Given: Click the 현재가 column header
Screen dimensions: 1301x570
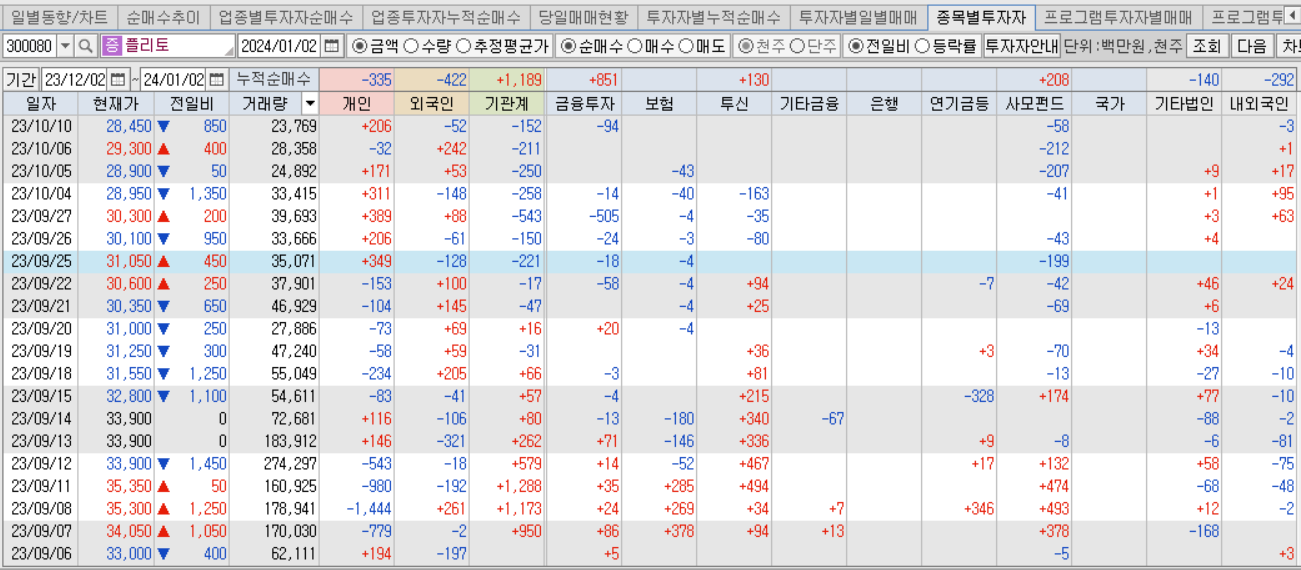Looking at the screenshot, I should coord(118,103).
